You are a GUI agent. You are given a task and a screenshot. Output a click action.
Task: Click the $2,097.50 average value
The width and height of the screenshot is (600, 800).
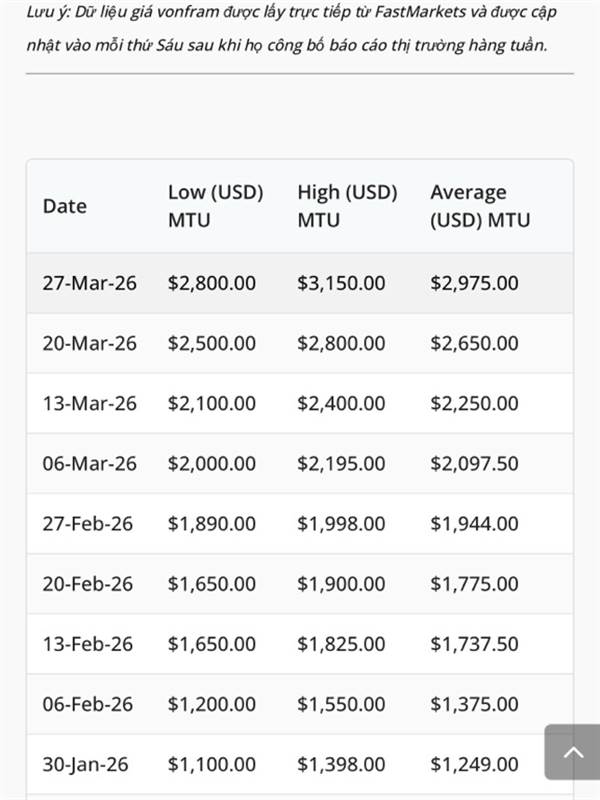point(474,463)
